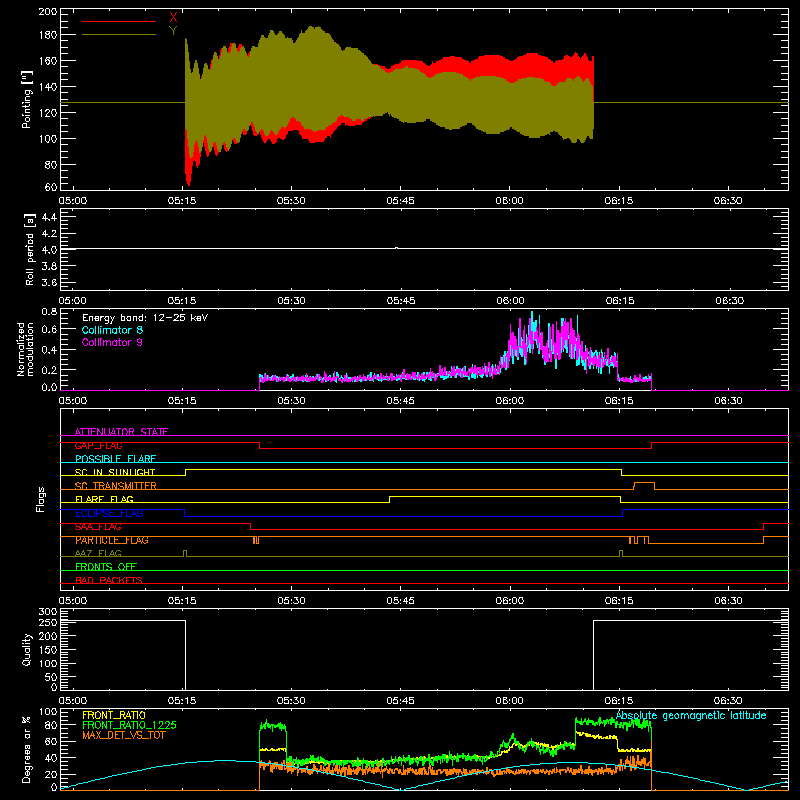The image size is (800, 800).
Task: Click the 4.4 tick on Roll period axis
Action: tap(49, 217)
